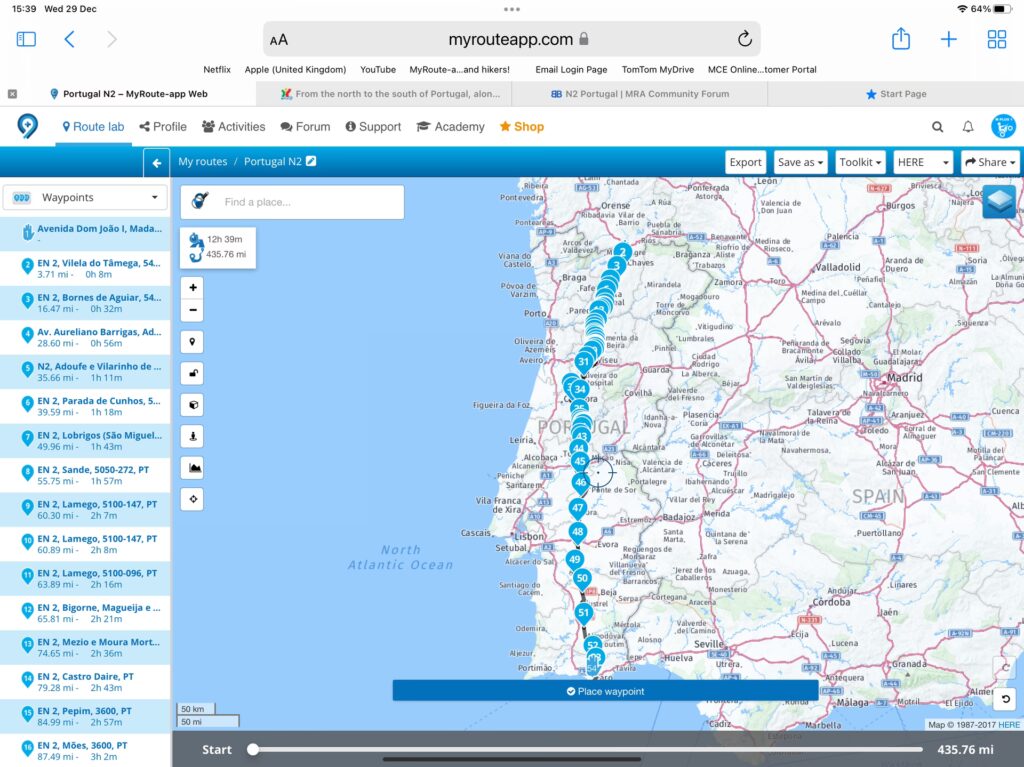Click the Export button
Screen dimensions: 1024x767
pos(745,162)
